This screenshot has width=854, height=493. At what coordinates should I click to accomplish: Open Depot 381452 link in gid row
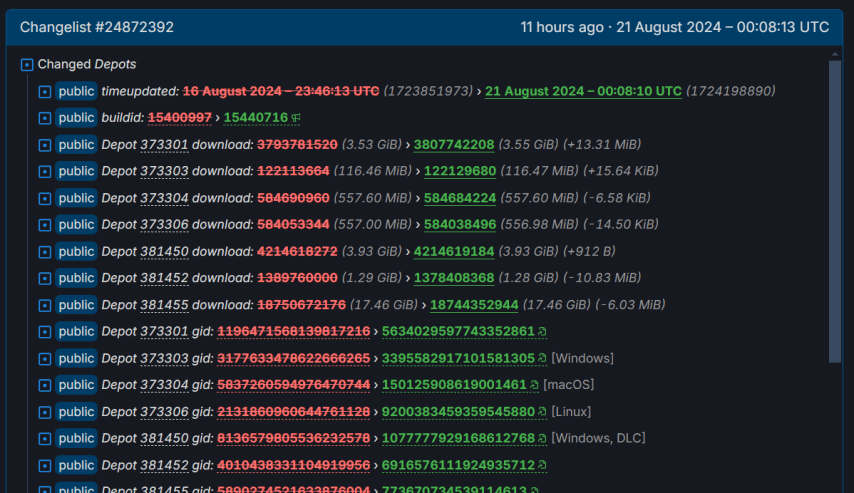(164, 465)
